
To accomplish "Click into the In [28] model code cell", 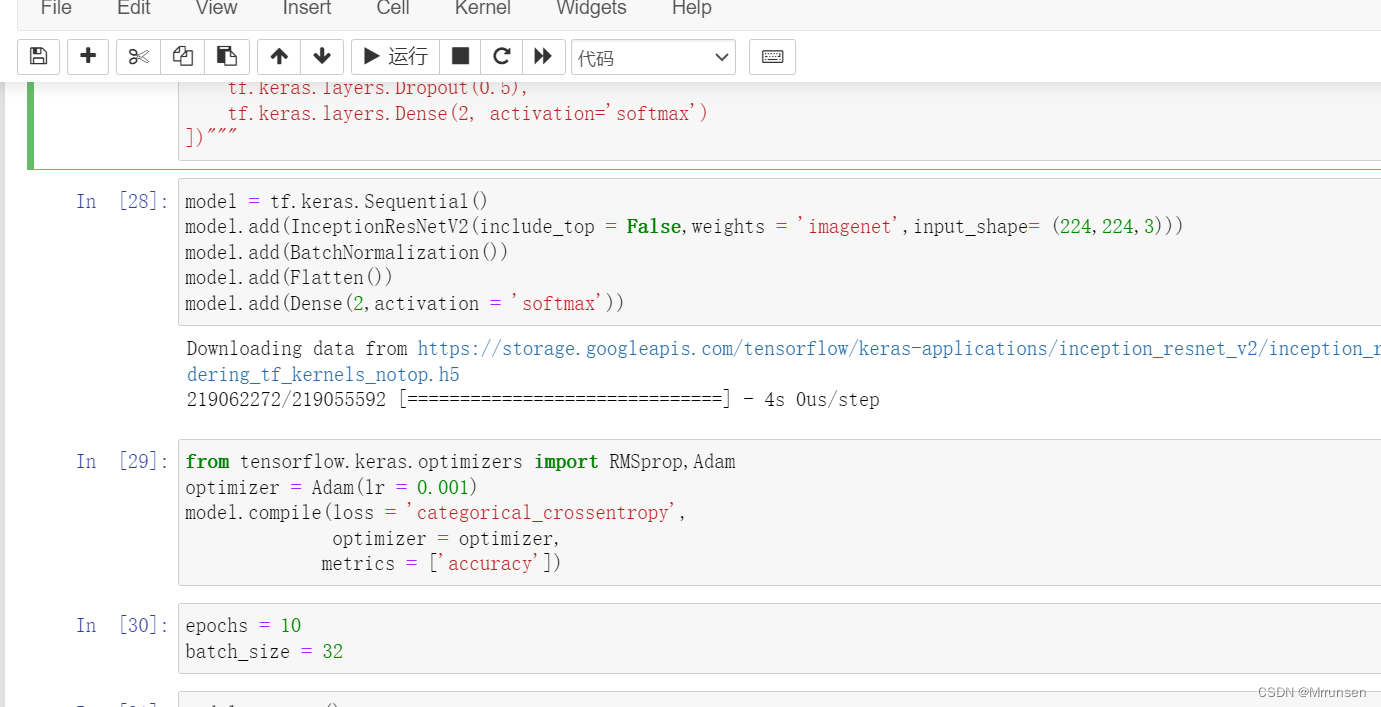I will [779, 252].
